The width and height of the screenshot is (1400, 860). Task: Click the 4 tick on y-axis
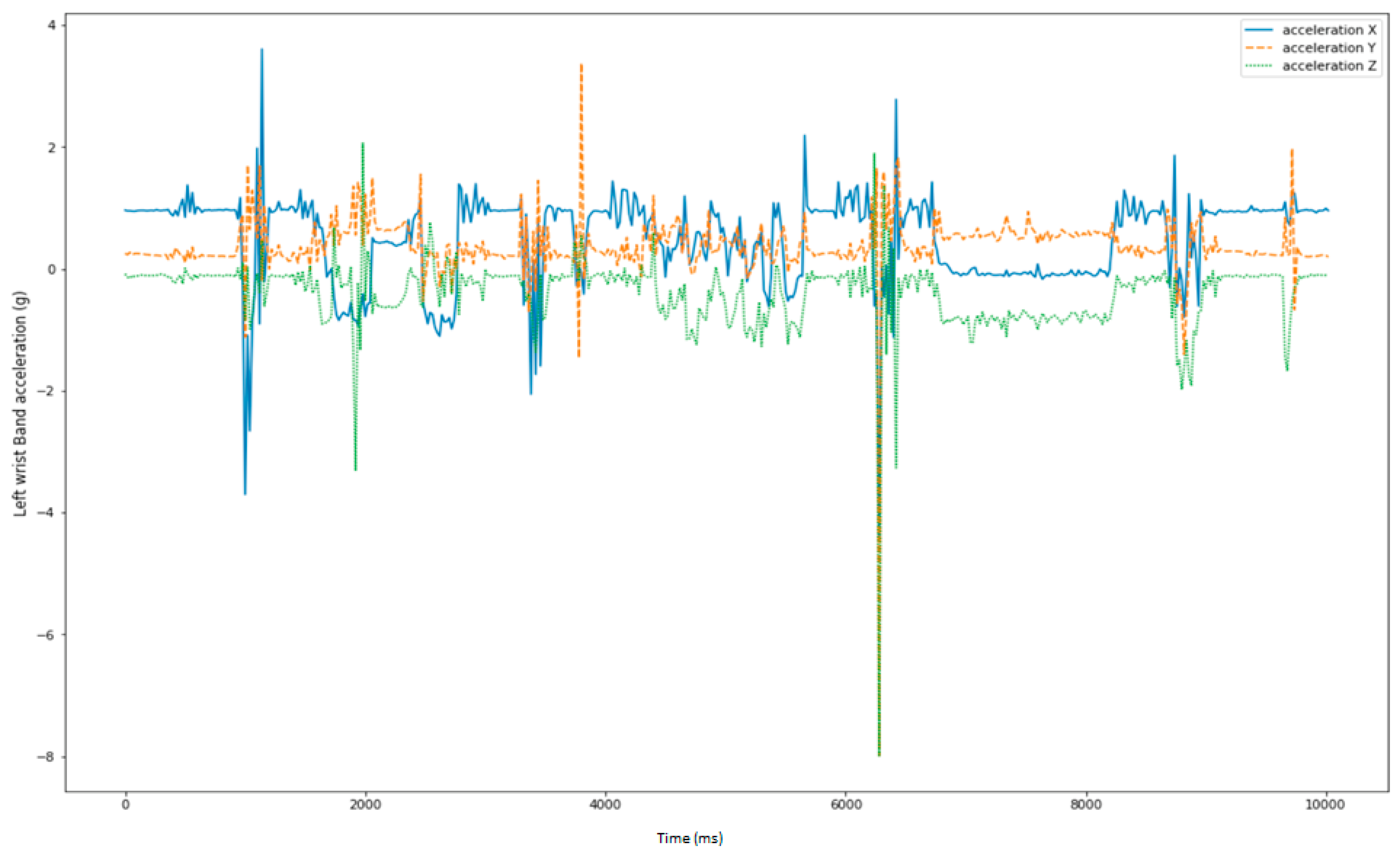(52, 25)
